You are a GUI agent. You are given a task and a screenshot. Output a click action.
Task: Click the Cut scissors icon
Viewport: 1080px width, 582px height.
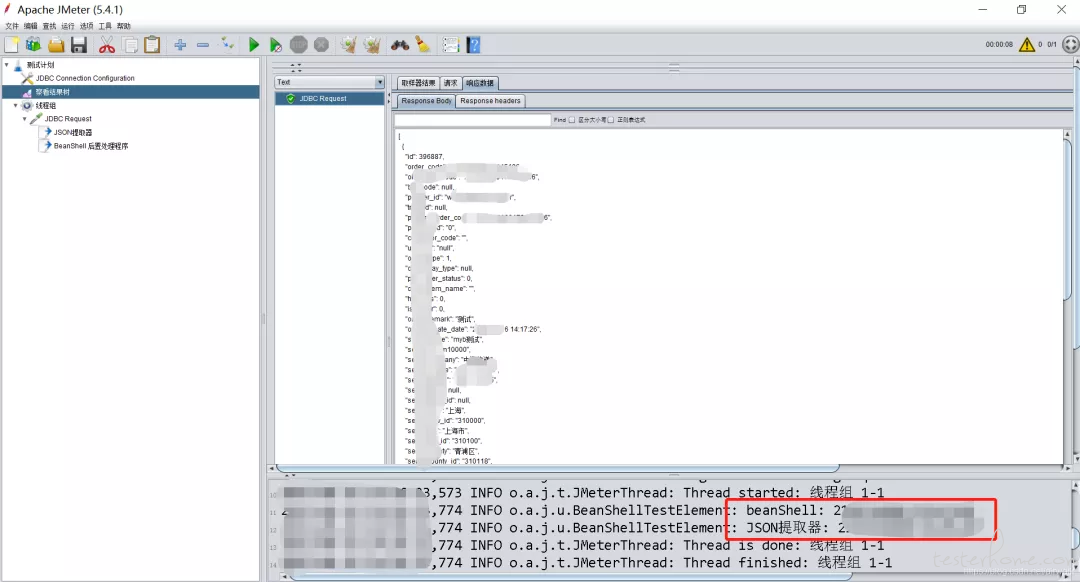point(107,45)
